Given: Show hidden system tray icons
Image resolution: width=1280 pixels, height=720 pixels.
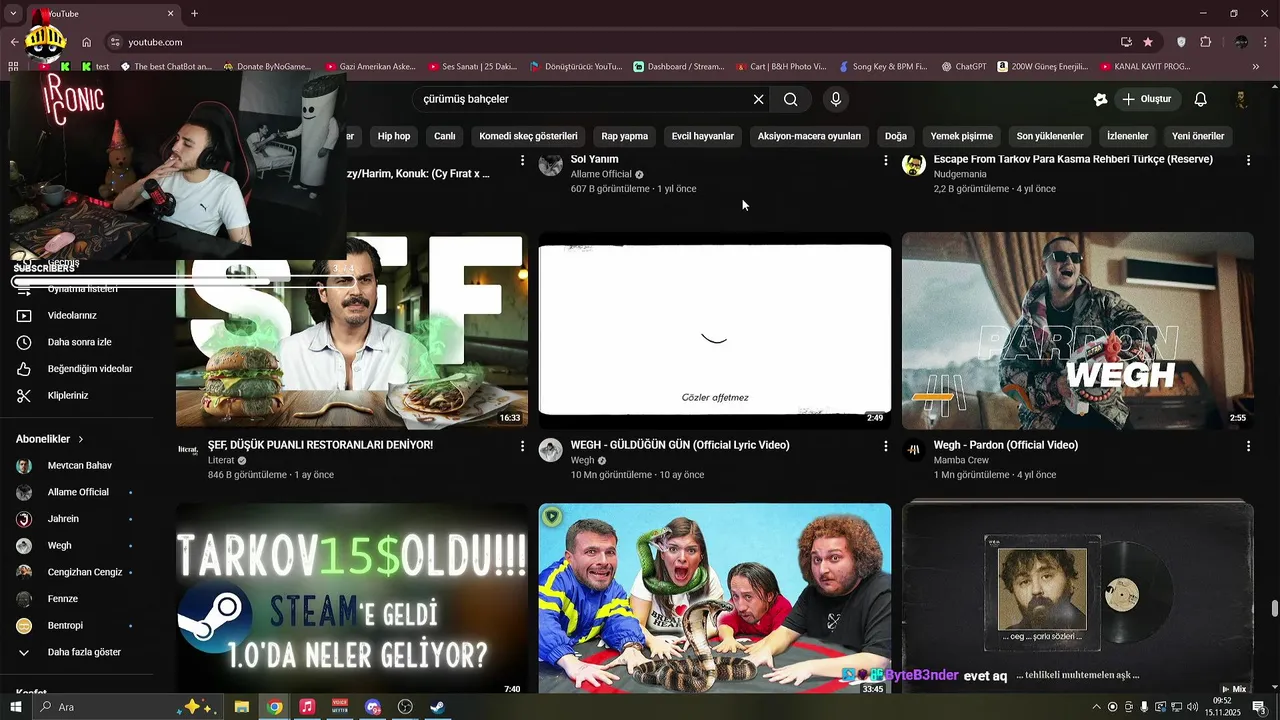Looking at the screenshot, I should coord(1096,707).
